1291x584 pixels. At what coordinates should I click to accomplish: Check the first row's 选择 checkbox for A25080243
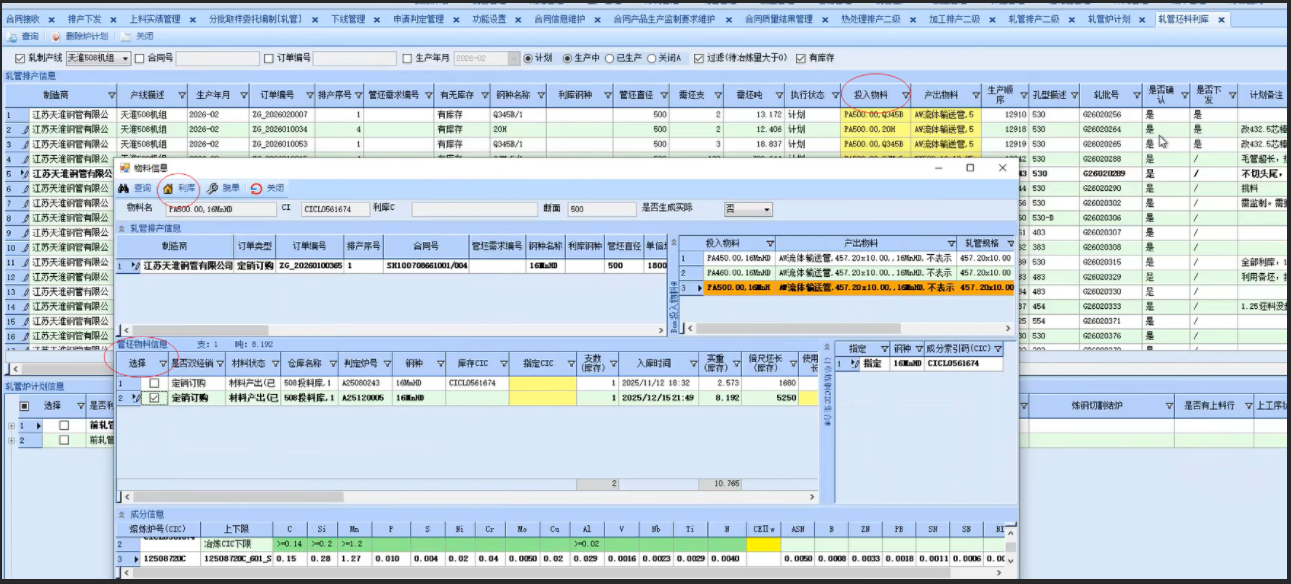(x=154, y=383)
